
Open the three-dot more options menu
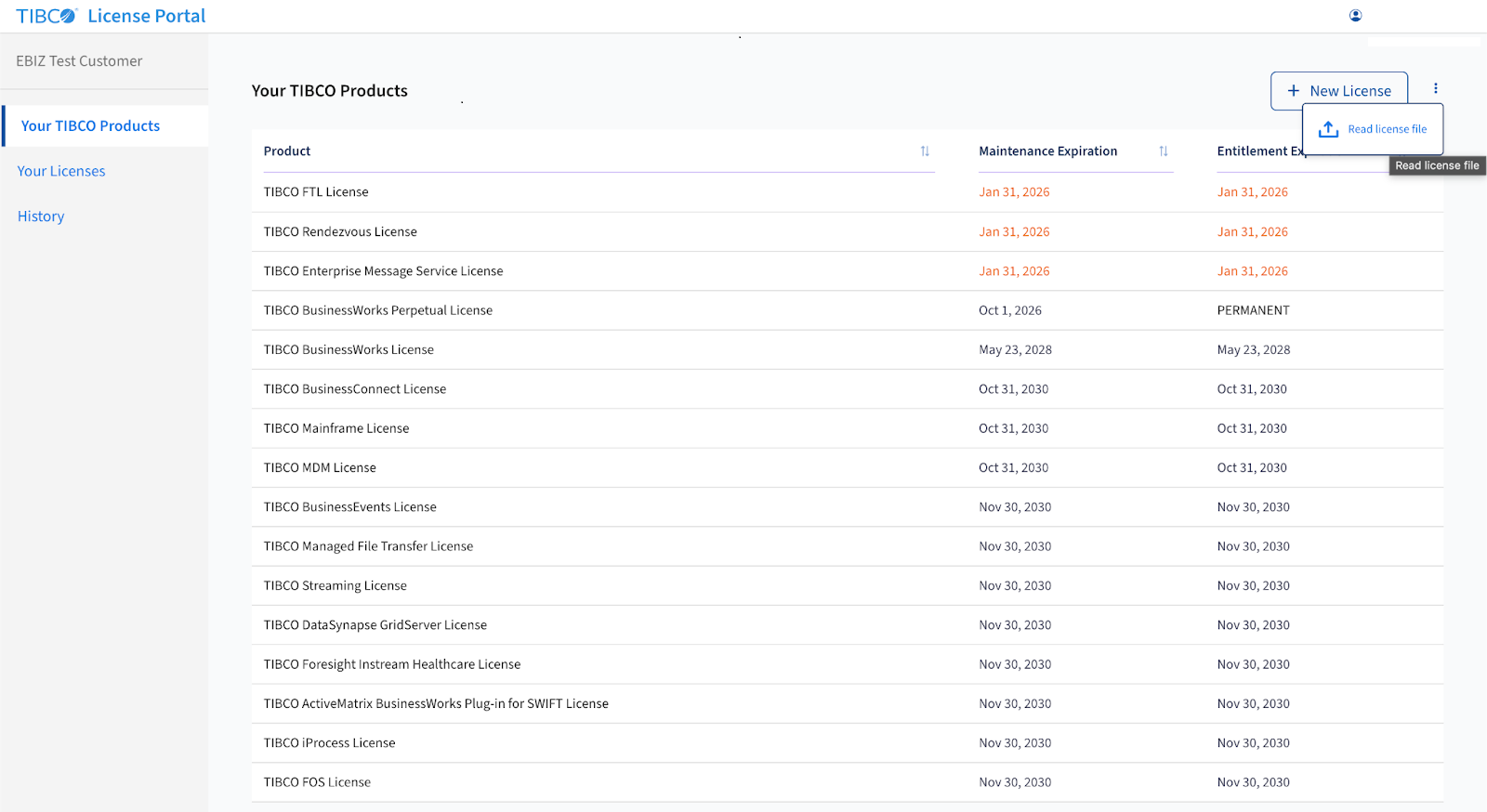pyautogui.click(x=1435, y=88)
